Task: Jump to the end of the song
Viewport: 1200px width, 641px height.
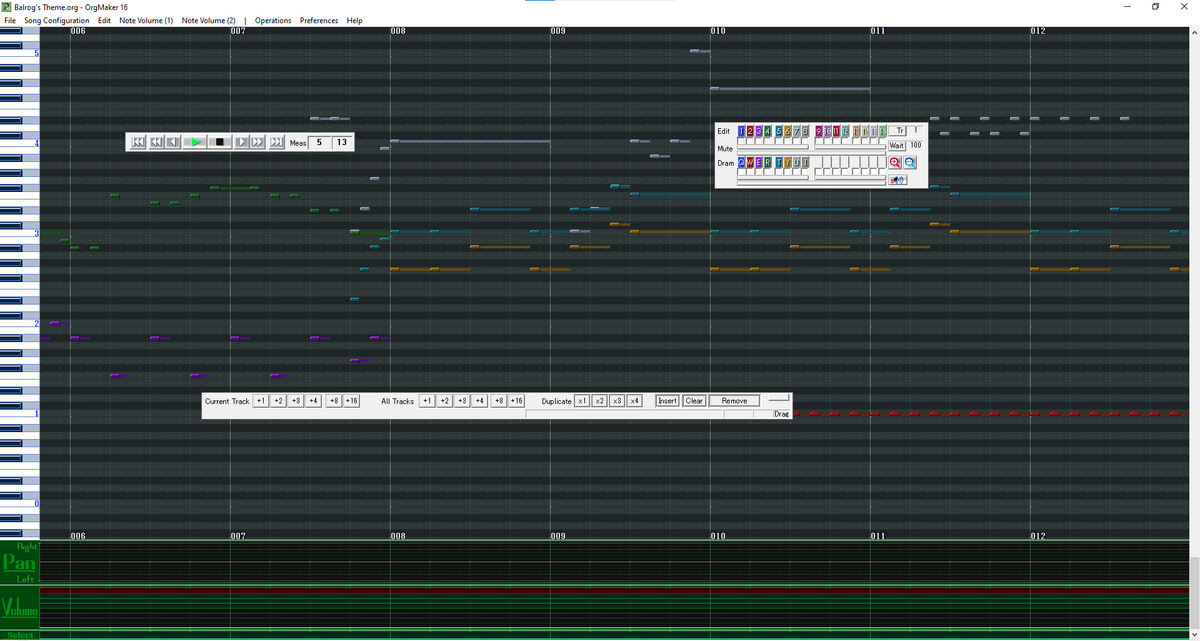Action: [x=277, y=142]
